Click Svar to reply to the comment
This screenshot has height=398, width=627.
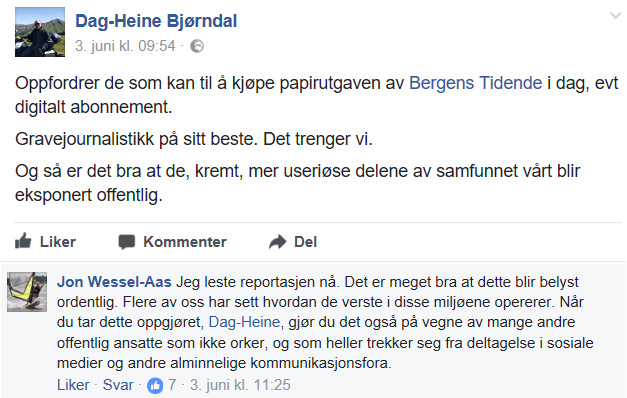coord(118,385)
